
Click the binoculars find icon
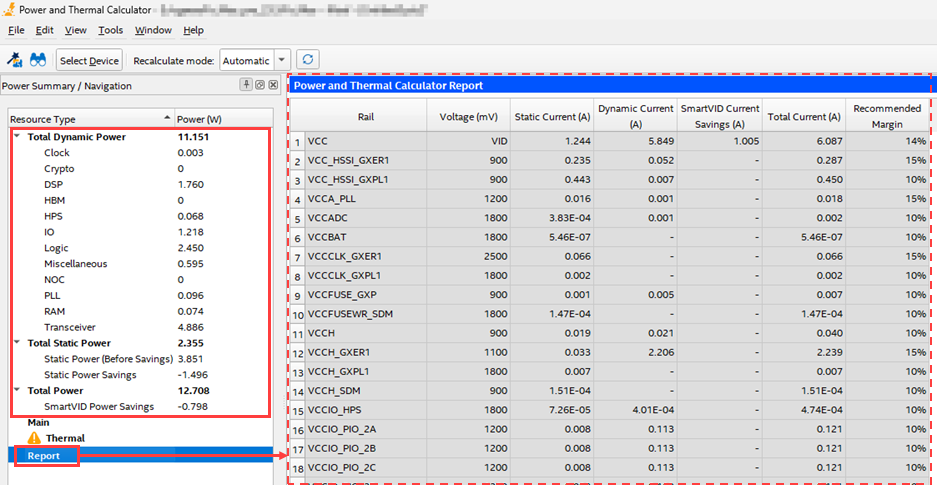pyautogui.click(x=39, y=60)
